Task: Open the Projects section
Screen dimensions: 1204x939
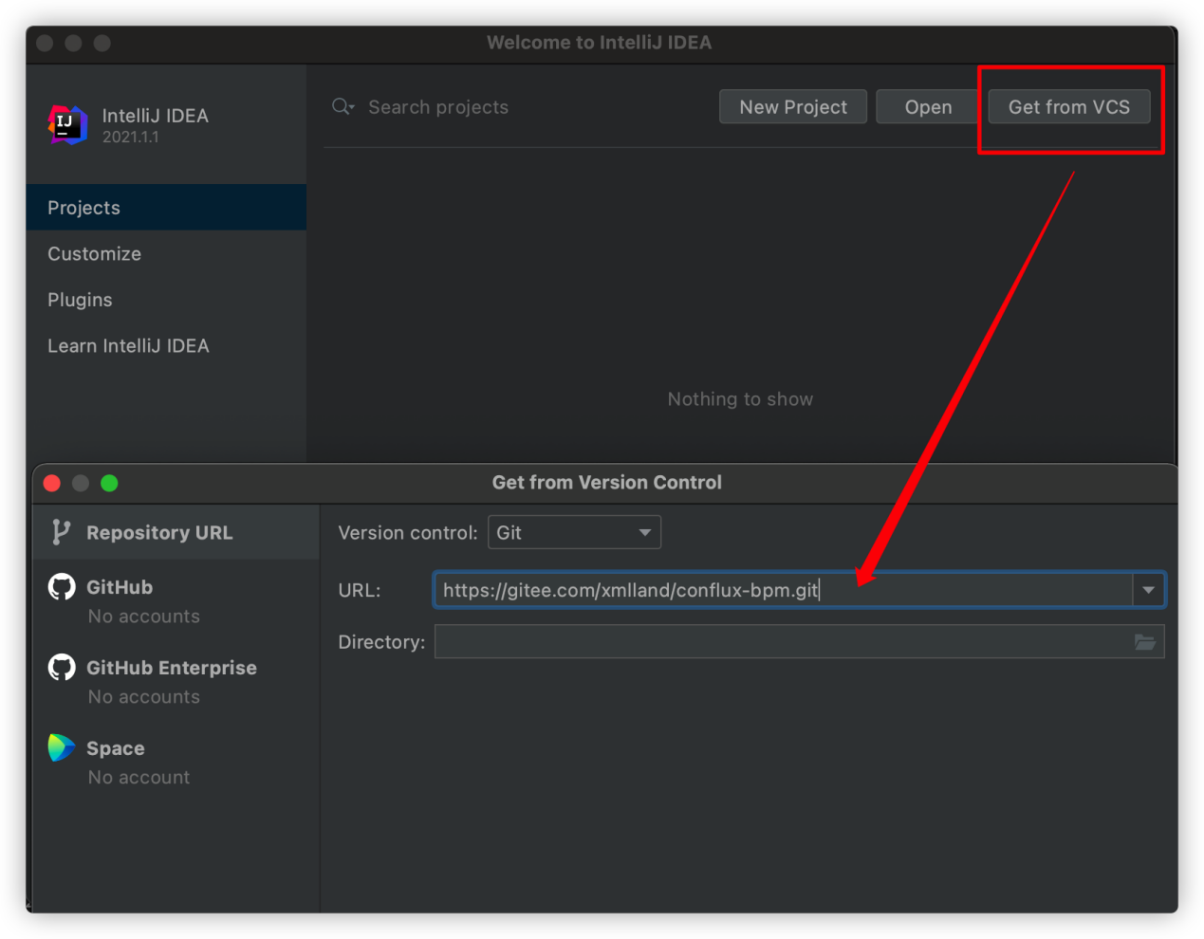Action: click(166, 207)
